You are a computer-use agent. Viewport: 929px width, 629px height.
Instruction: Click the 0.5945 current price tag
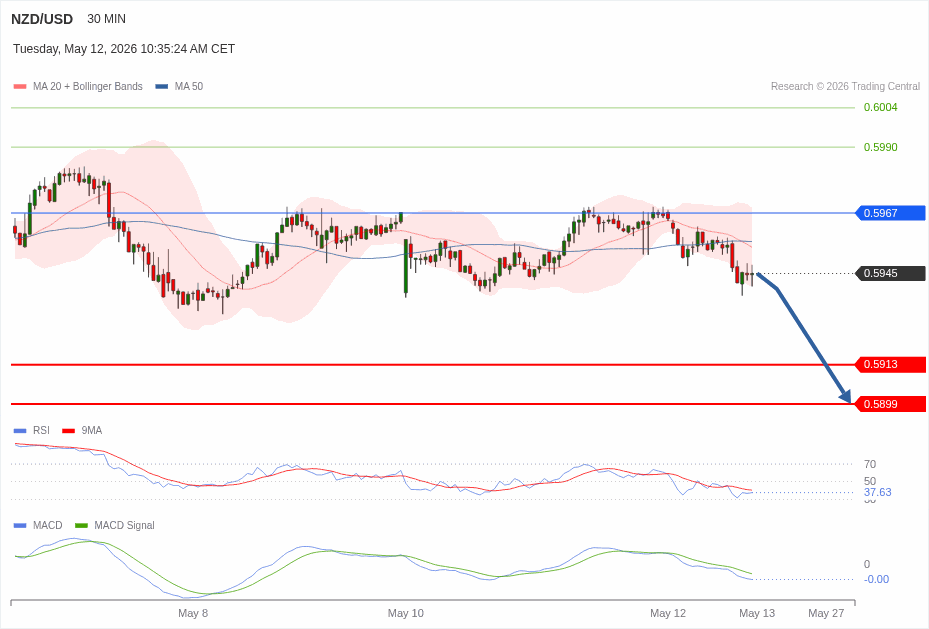[x=890, y=274]
